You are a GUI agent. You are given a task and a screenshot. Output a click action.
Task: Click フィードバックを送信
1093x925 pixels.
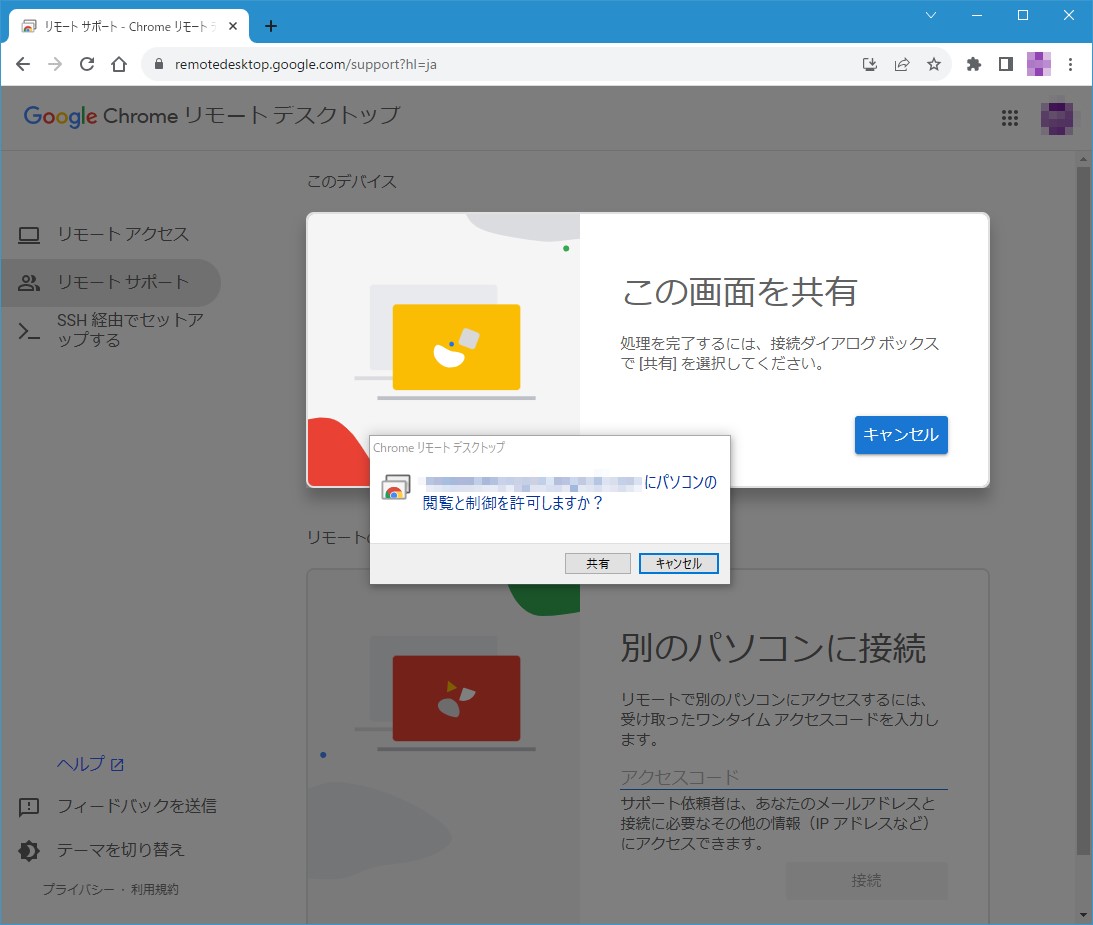117,806
